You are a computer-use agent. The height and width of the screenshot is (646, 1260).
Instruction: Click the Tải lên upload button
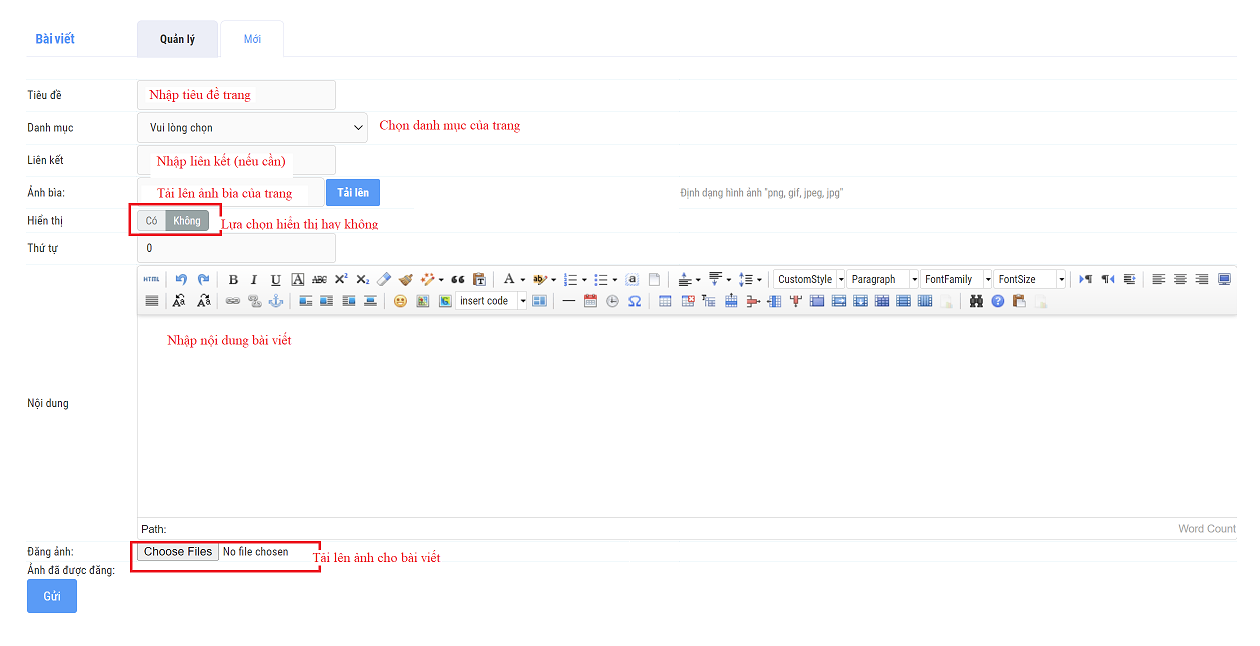click(352, 193)
